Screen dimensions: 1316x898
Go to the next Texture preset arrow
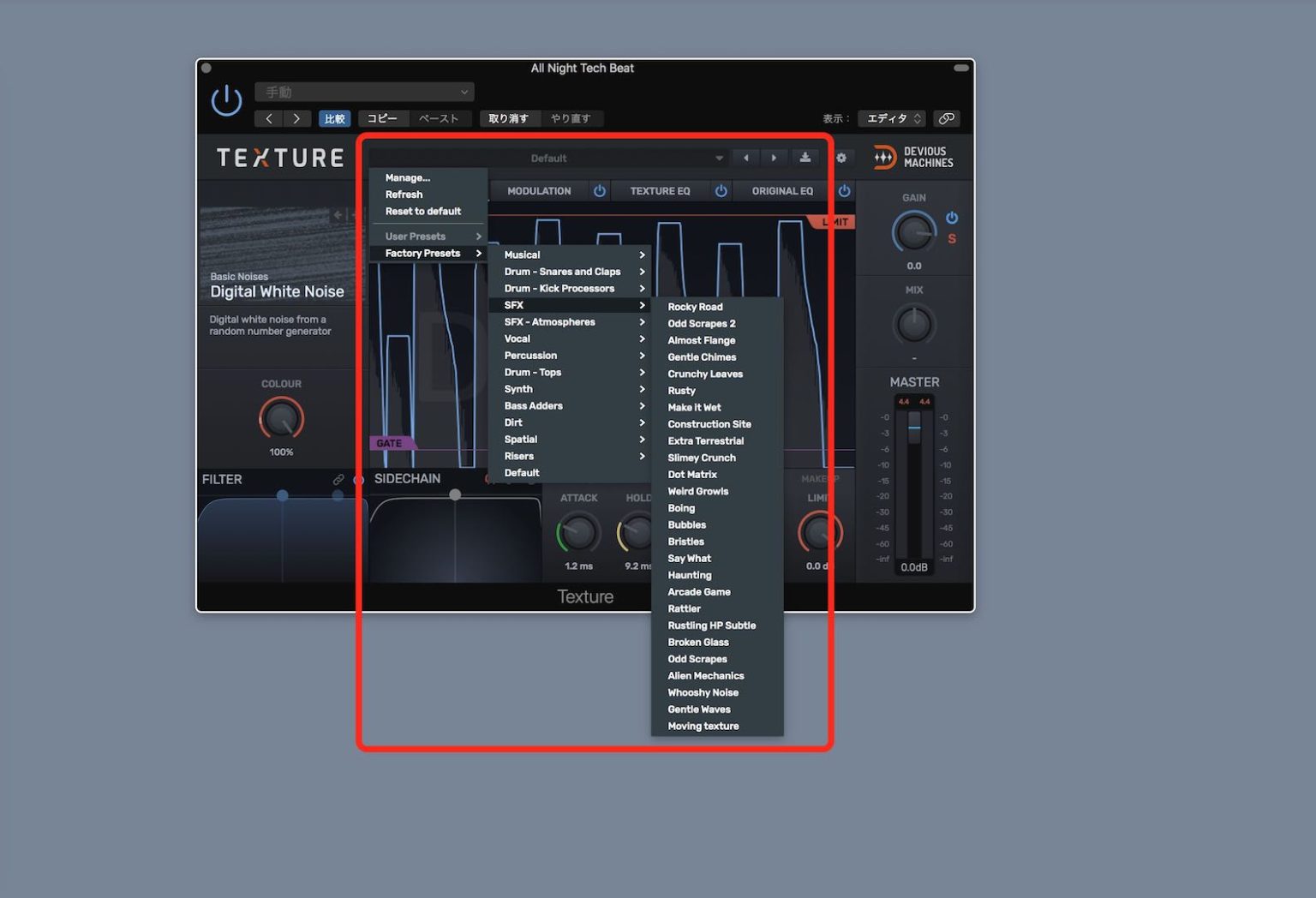coord(775,158)
